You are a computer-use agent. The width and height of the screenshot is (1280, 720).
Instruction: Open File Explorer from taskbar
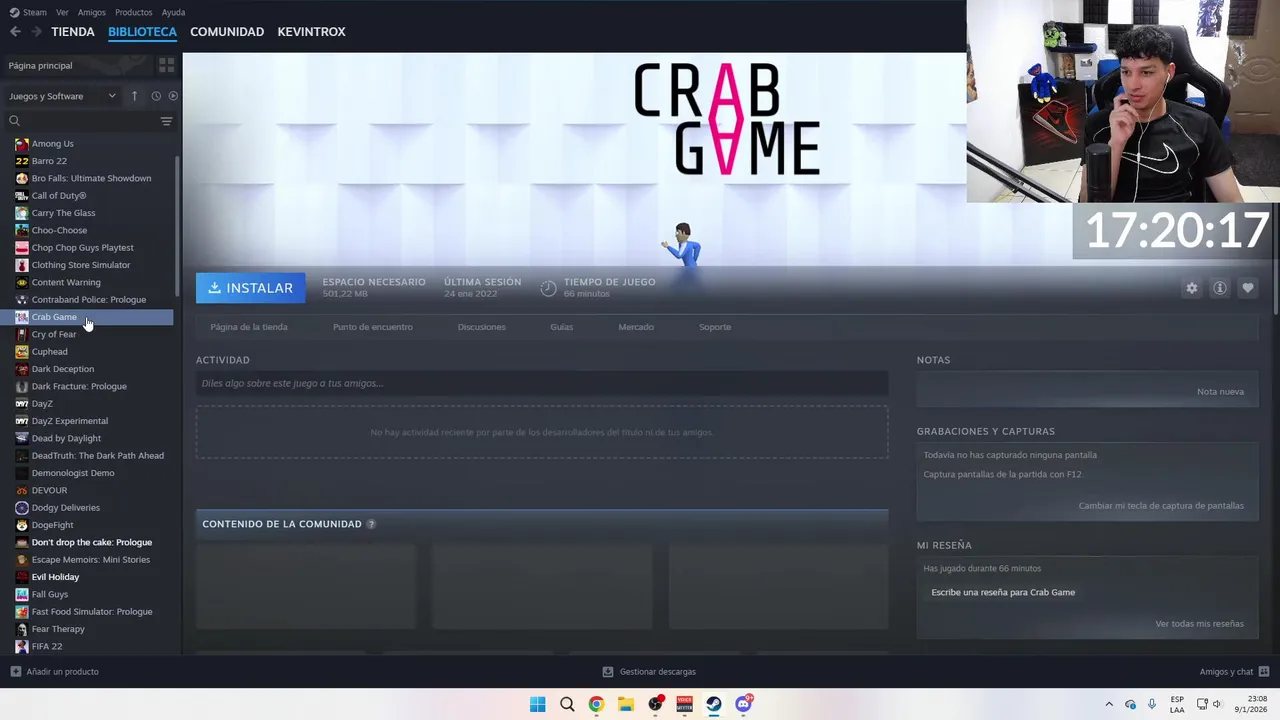click(625, 704)
